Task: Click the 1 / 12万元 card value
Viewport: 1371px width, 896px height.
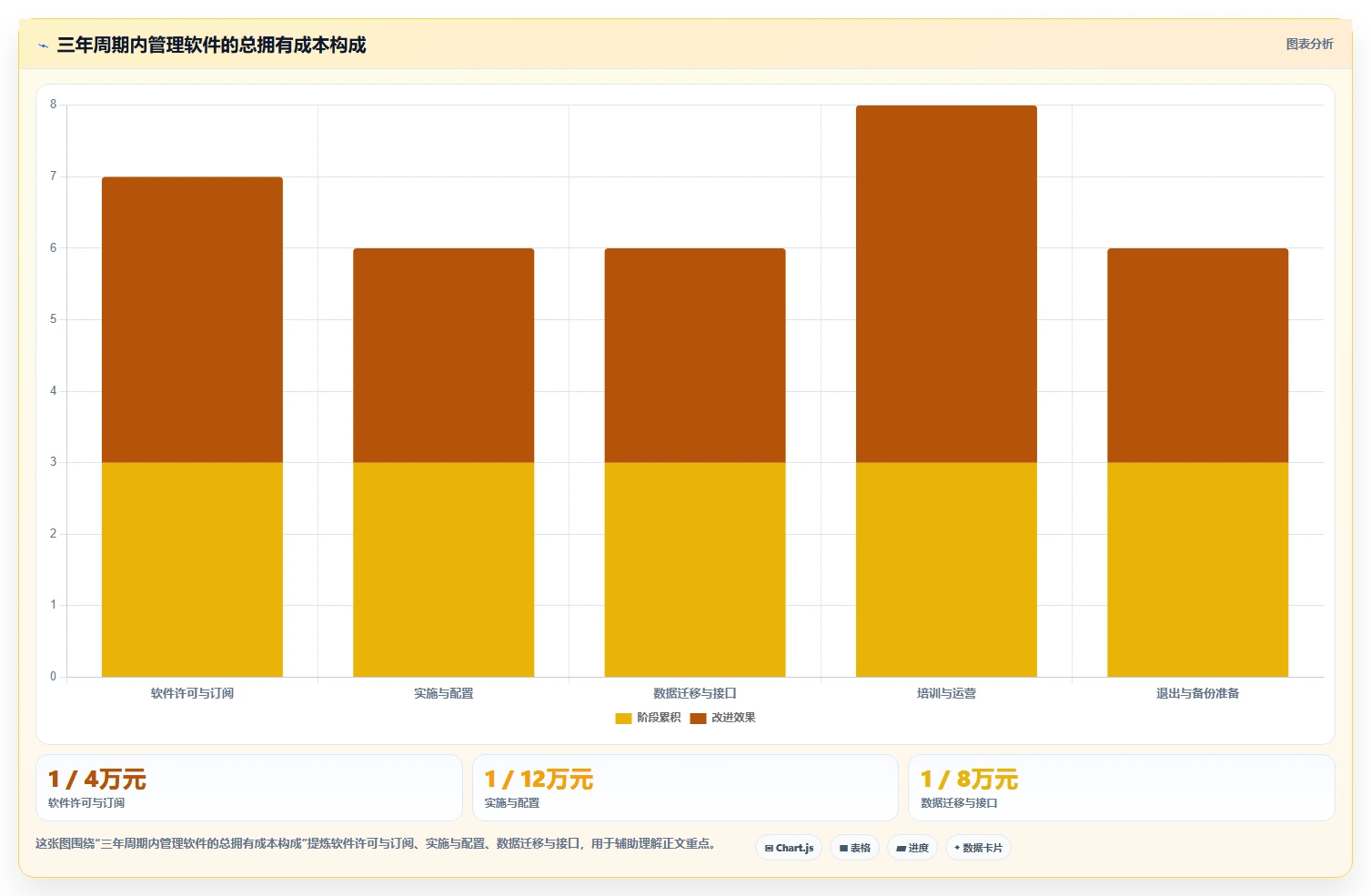Action: pyautogui.click(x=539, y=780)
